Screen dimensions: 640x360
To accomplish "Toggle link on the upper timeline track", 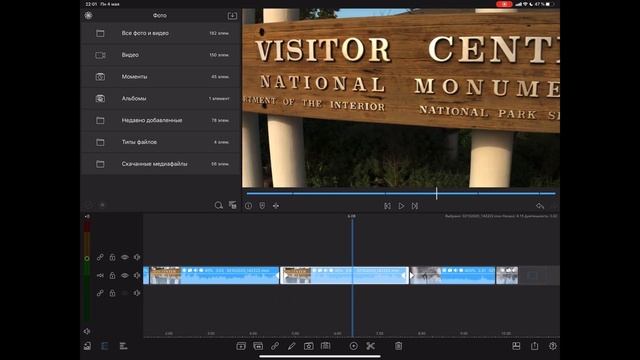I will [100, 257].
